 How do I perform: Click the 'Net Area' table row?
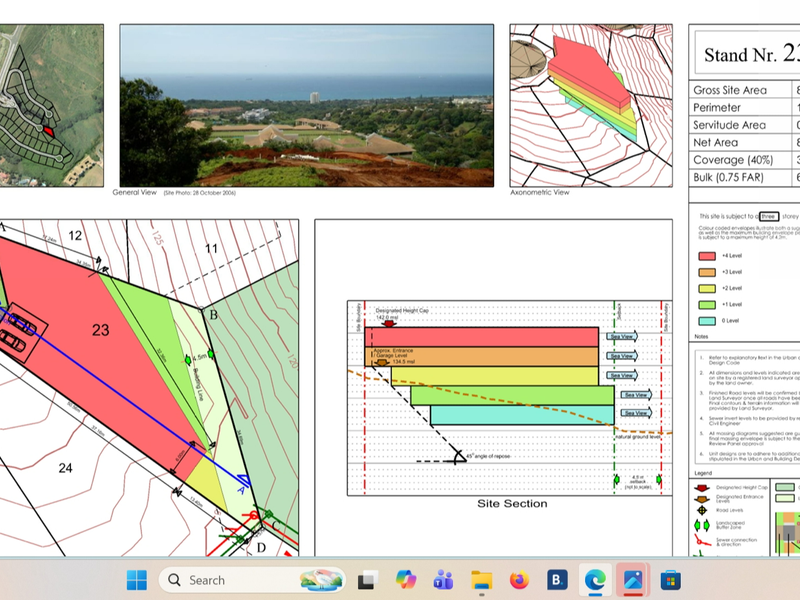coord(744,142)
